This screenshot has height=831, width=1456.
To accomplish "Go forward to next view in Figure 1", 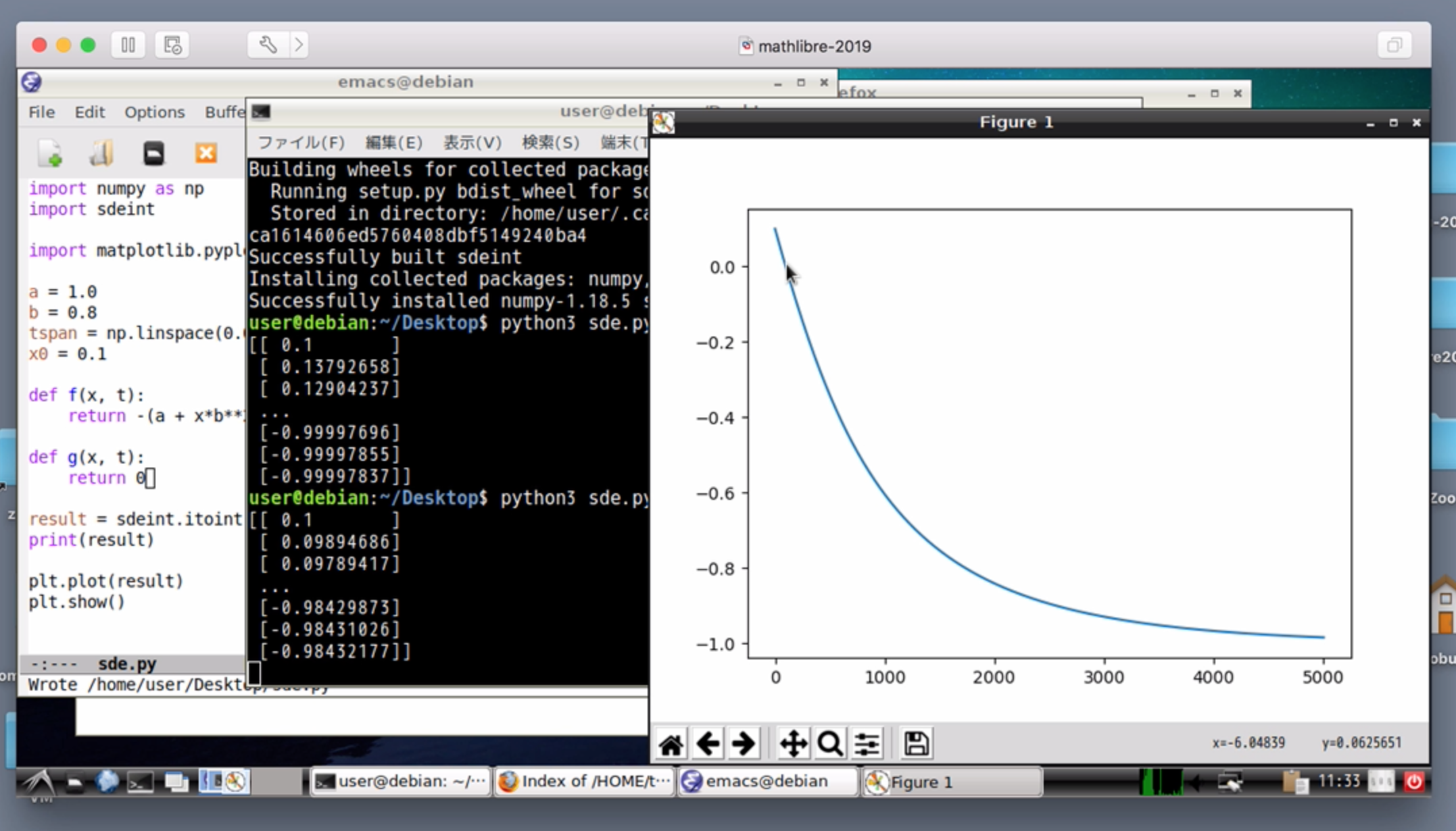I will (x=743, y=744).
